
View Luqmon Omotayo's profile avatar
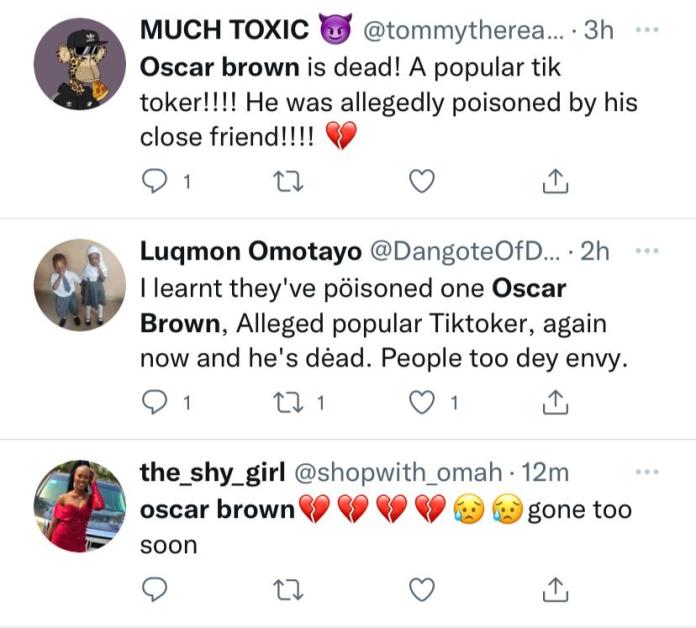[80, 285]
